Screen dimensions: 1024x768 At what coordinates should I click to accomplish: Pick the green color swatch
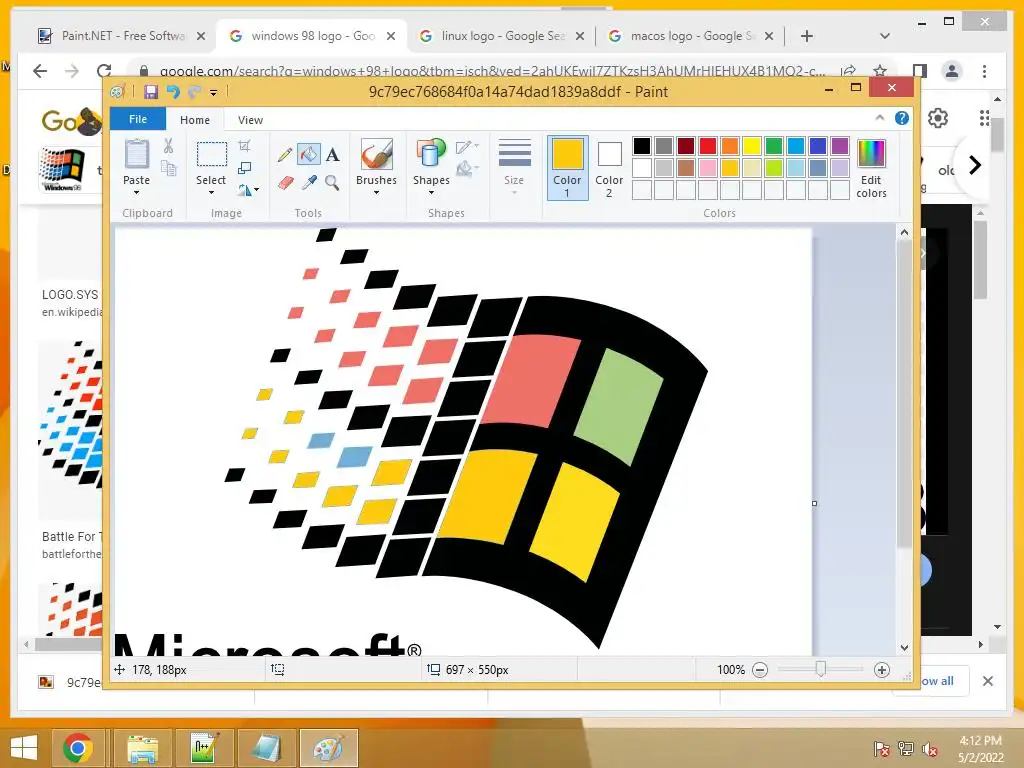pos(774,146)
